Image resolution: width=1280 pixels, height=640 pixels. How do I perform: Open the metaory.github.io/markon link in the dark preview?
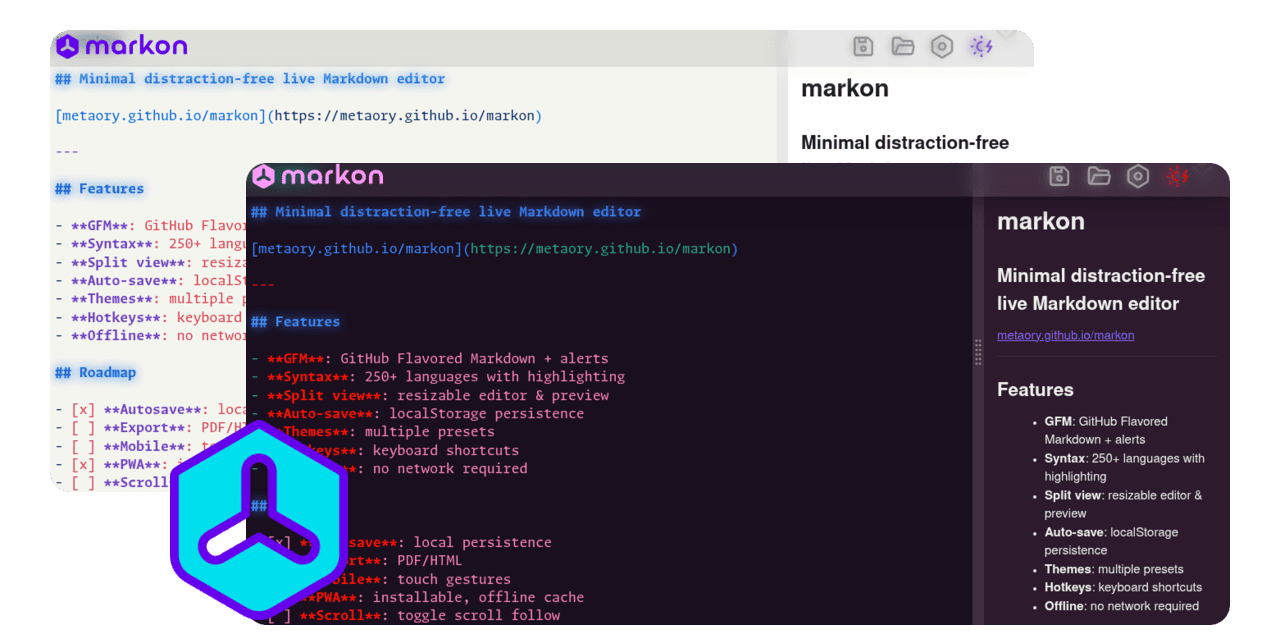point(1065,335)
